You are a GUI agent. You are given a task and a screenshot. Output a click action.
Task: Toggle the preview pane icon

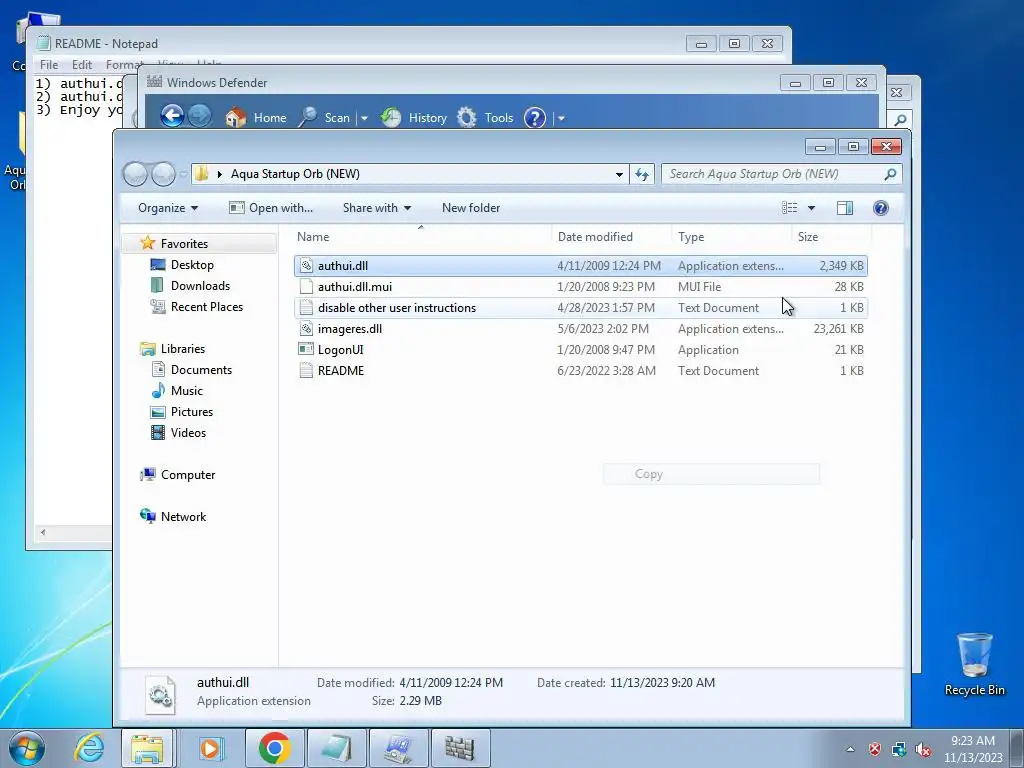[845, 208]
